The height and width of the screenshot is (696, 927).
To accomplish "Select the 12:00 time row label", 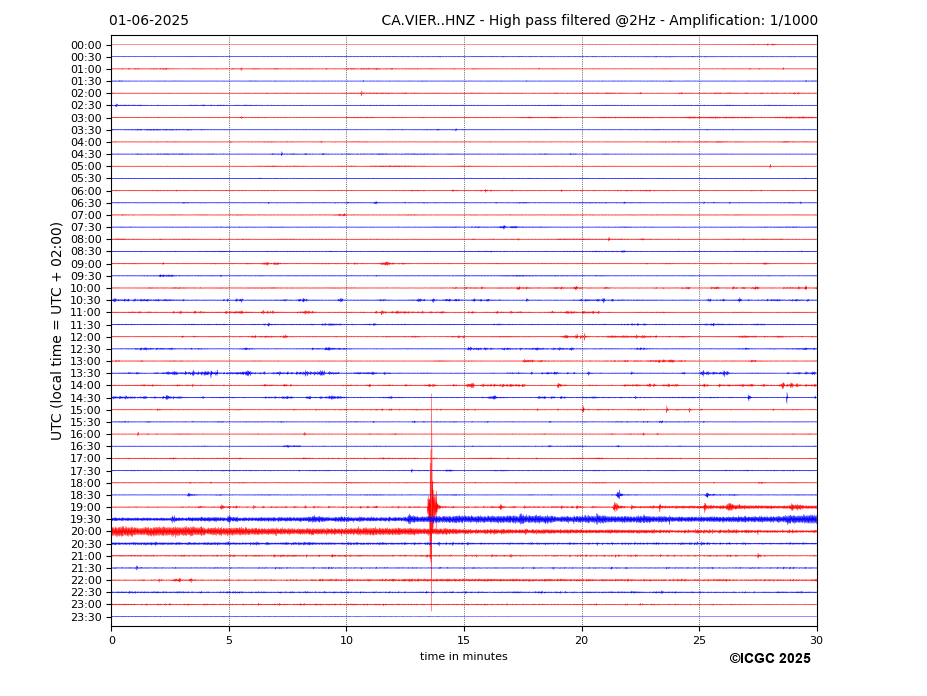I will coord(86,337).
